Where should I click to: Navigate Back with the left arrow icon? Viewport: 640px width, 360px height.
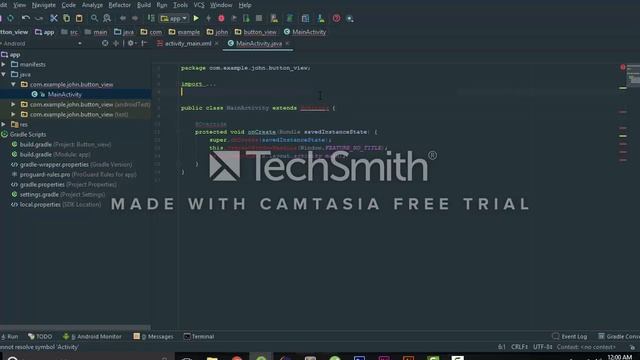pos(122,18)
